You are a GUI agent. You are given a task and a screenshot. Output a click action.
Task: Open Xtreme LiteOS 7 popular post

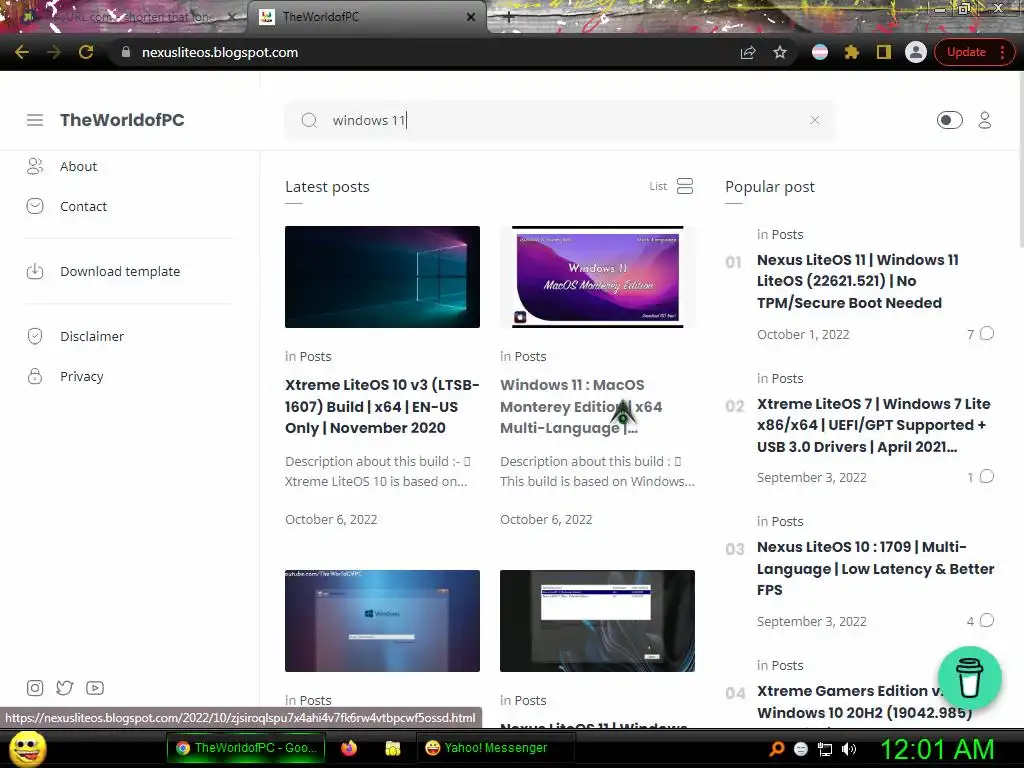coord(873,425)
